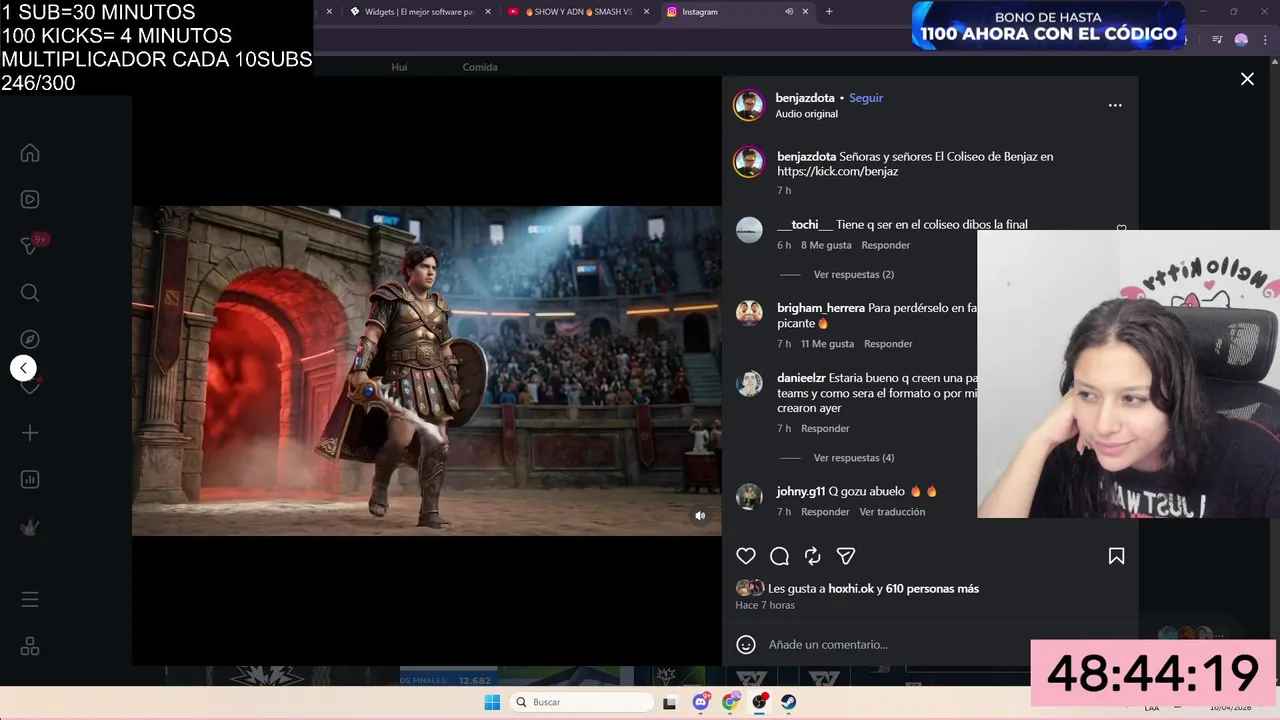1280x720 pixels.
Task: Open benjazdota avatar in post header
Action: [x=749, y=105]
